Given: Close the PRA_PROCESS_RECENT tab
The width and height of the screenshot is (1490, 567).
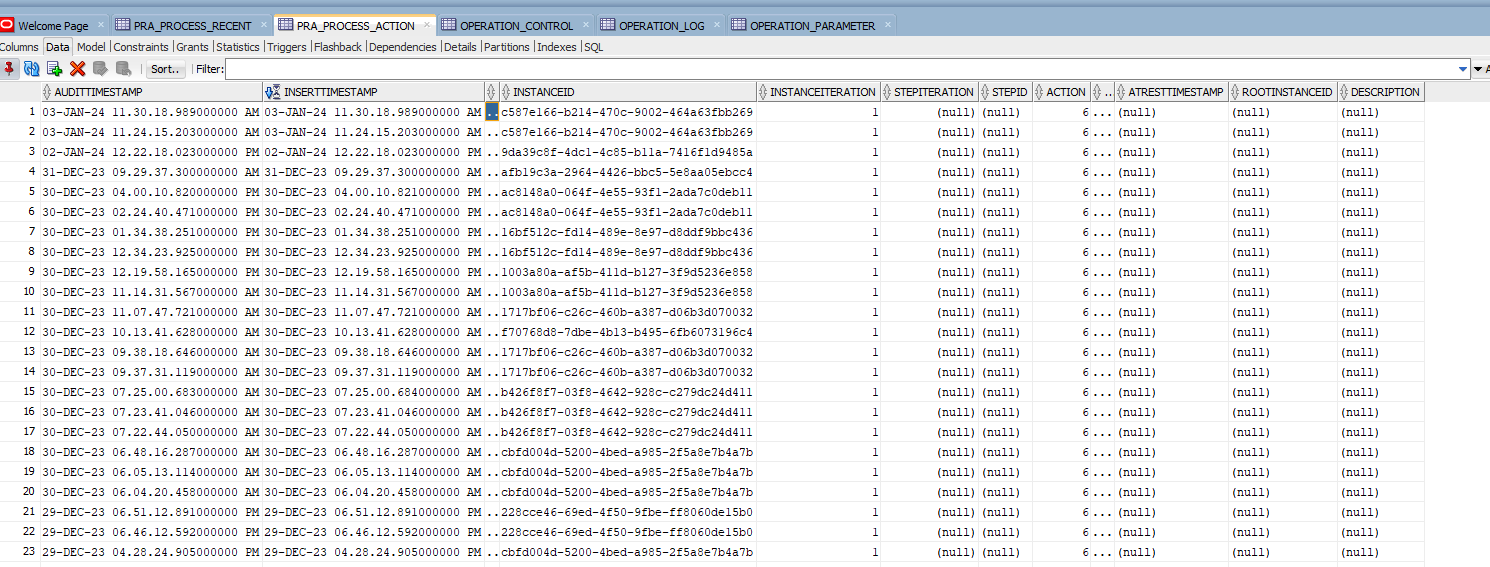Looking at the screenshot, I should (264, 25).
